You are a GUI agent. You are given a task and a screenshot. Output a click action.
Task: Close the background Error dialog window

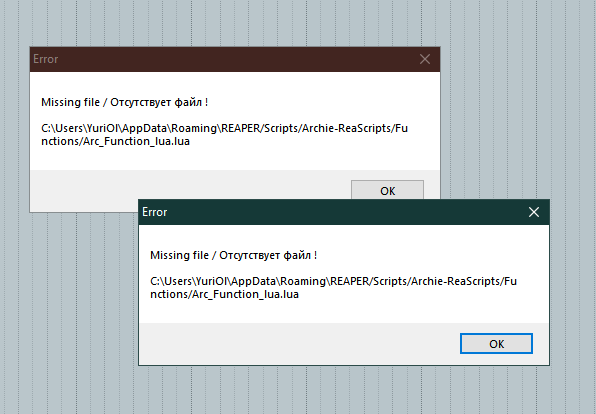425,59
